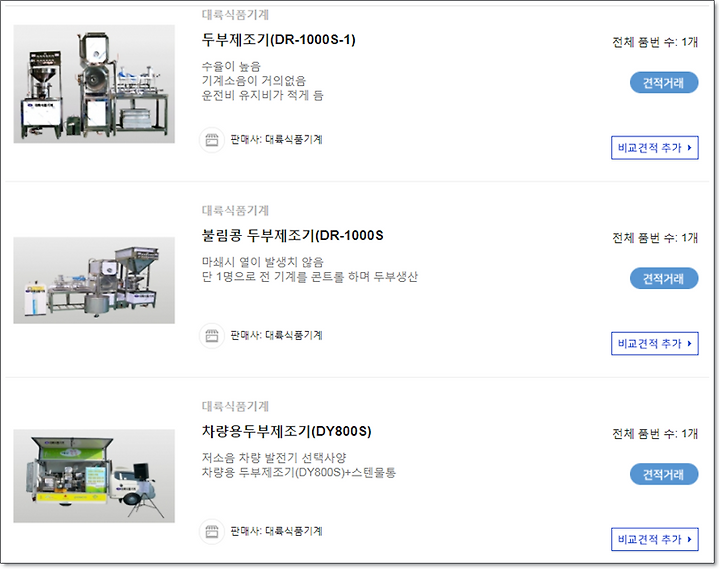
Task: Click the seller store icon for DR-1000S-1
Action: [x=211, y=140]
